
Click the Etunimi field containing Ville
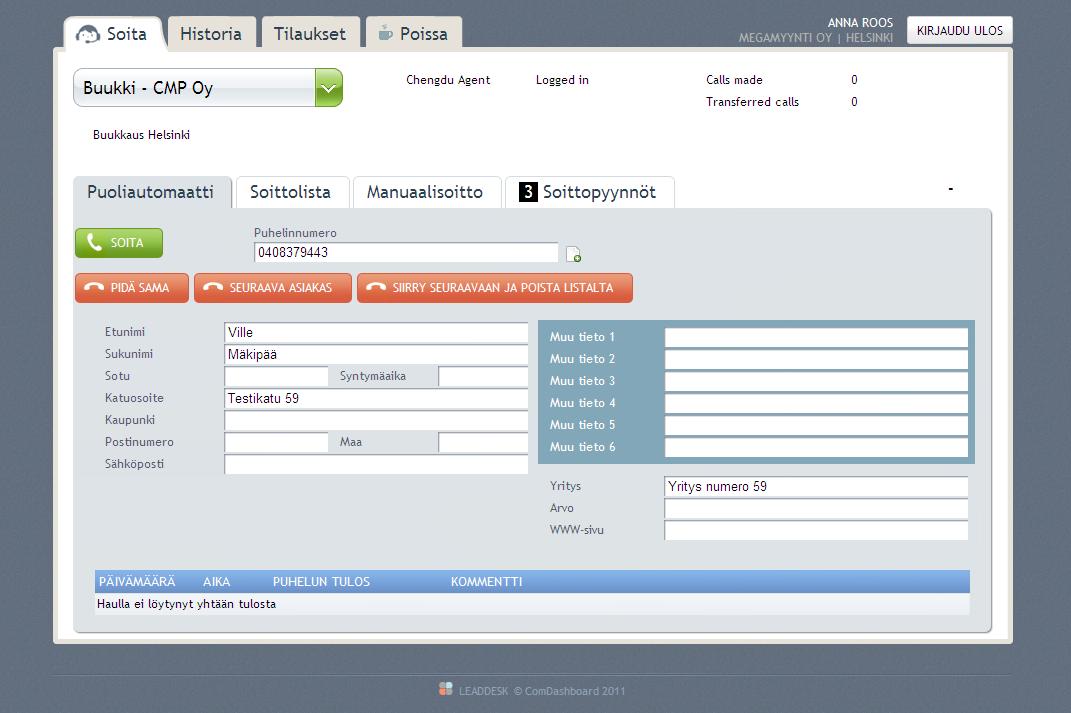pyautogui.click(x=376, y=333)
